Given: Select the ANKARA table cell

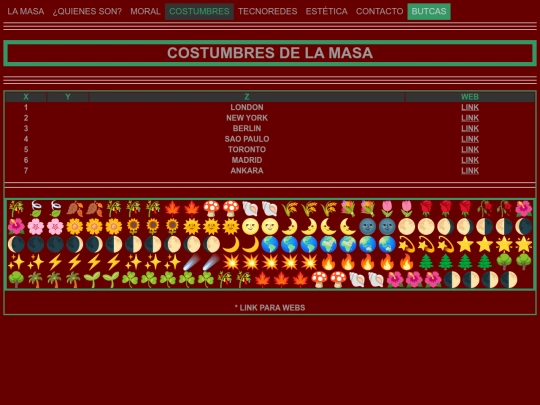Looking at the screenshot, I should [x=247, y=170].
